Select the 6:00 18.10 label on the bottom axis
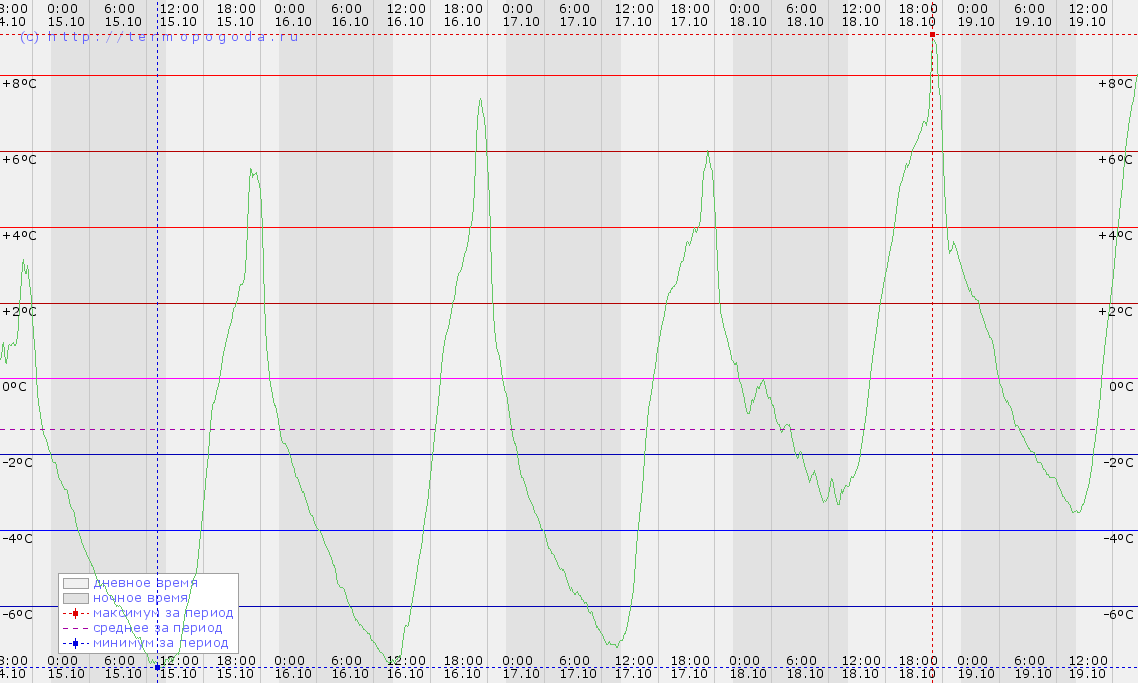Screen dimensions: 1138x683 (x=802, y=667)
